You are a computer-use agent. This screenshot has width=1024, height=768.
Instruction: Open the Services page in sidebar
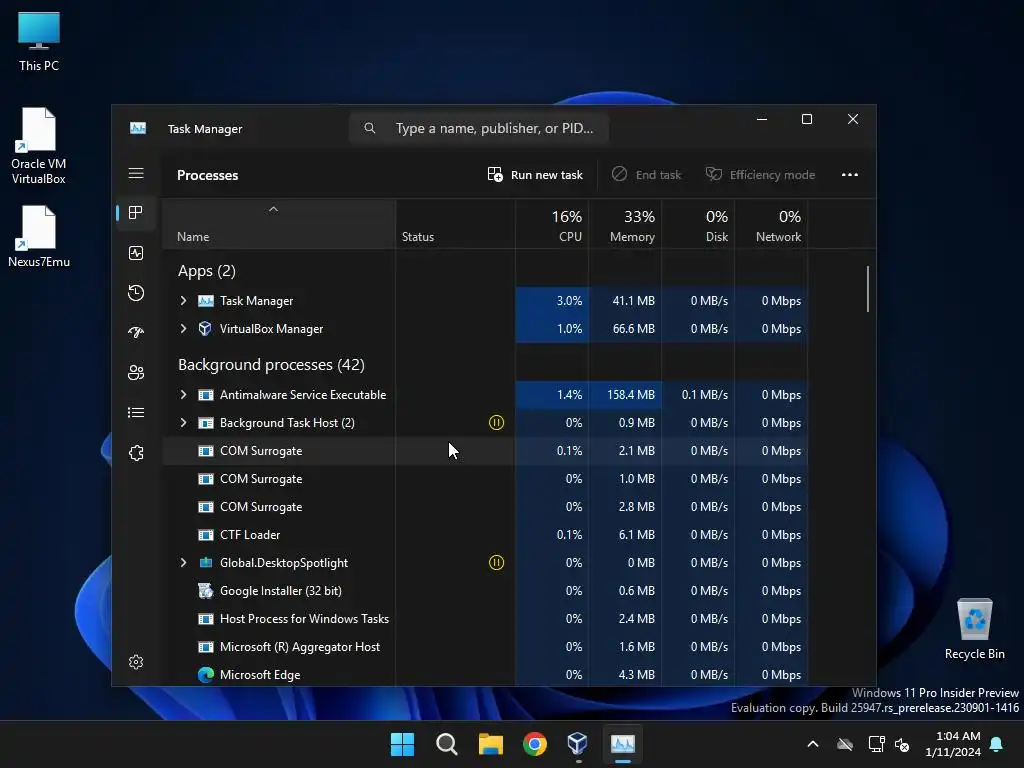[x=136, y=453]
